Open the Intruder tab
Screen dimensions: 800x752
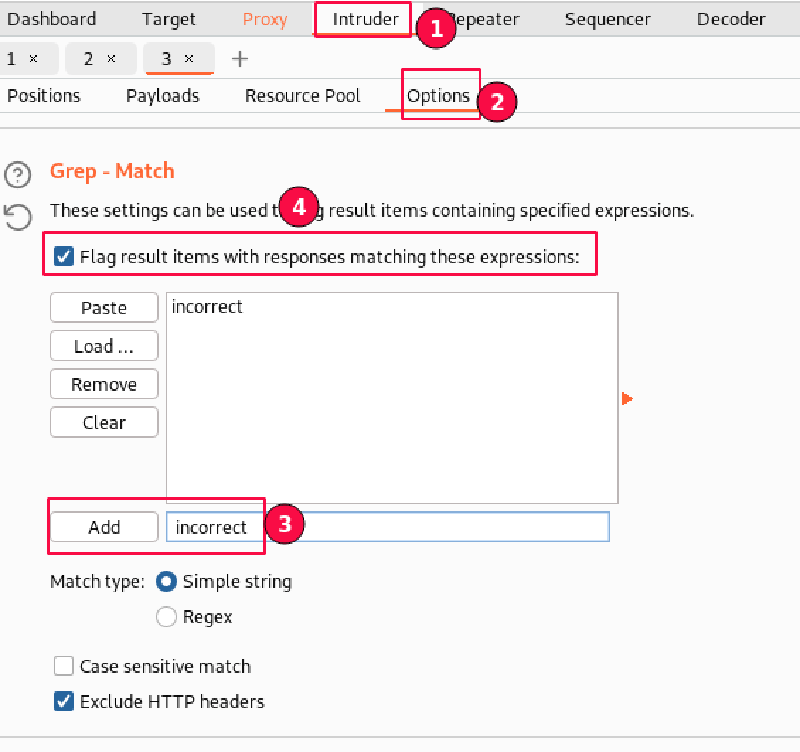click(x=365, y=19)
